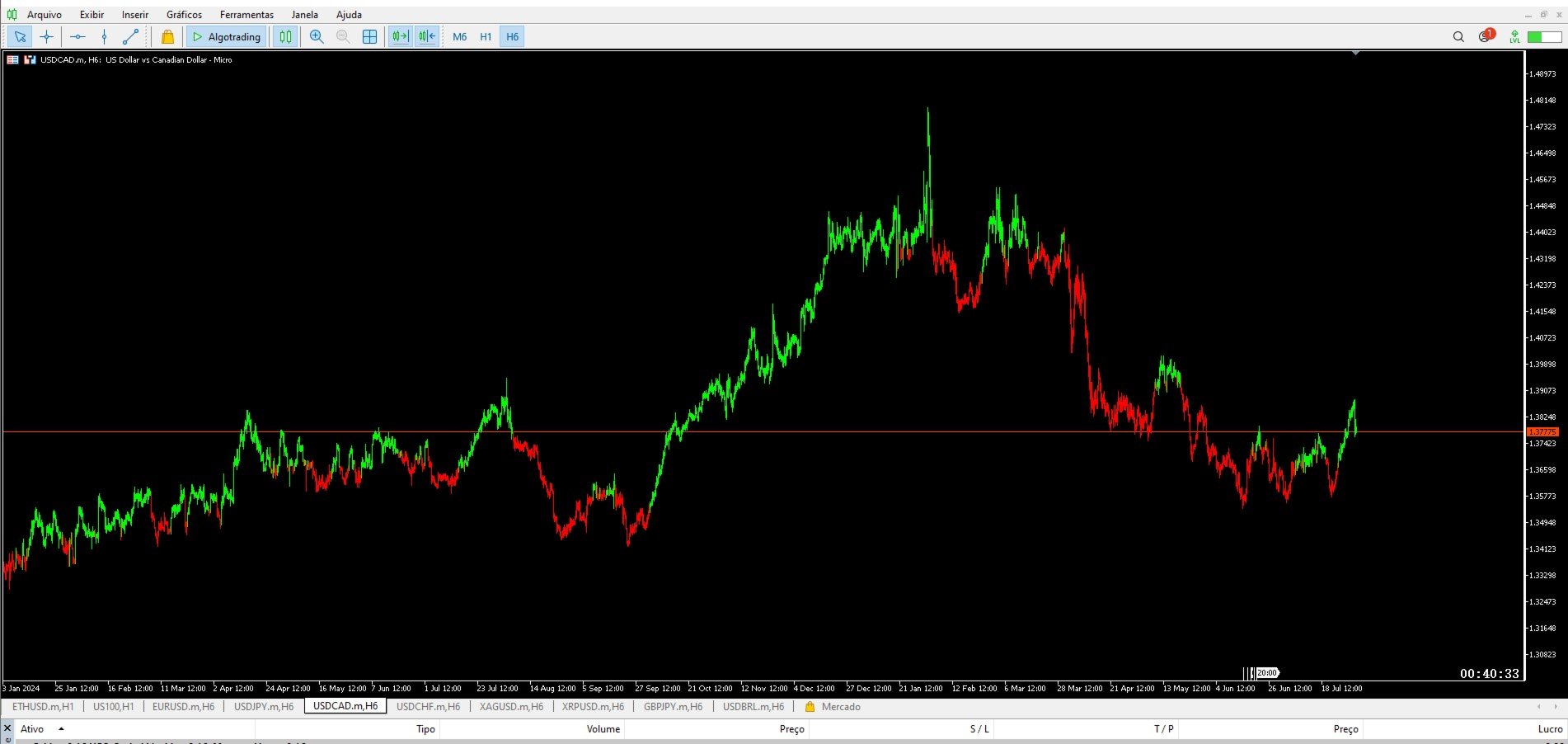Click the chart shift triangle marker
The width and height of the screenshot is (1568, 744).
[x=1355, y=54]
